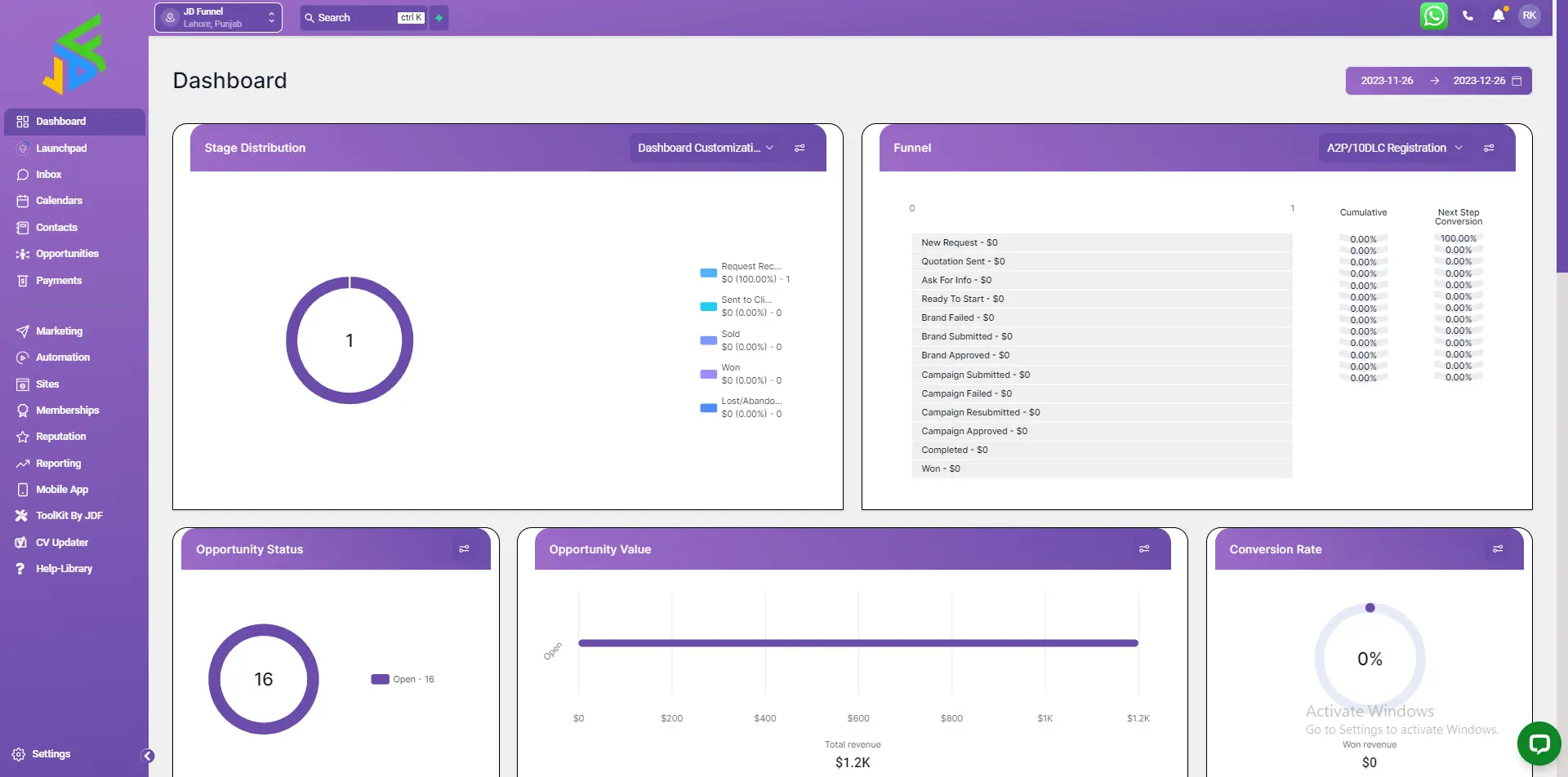Open the Automation sidebar item
This screenshot has height=777, width=1568.
pyautogui.click(x=62, y=357)
